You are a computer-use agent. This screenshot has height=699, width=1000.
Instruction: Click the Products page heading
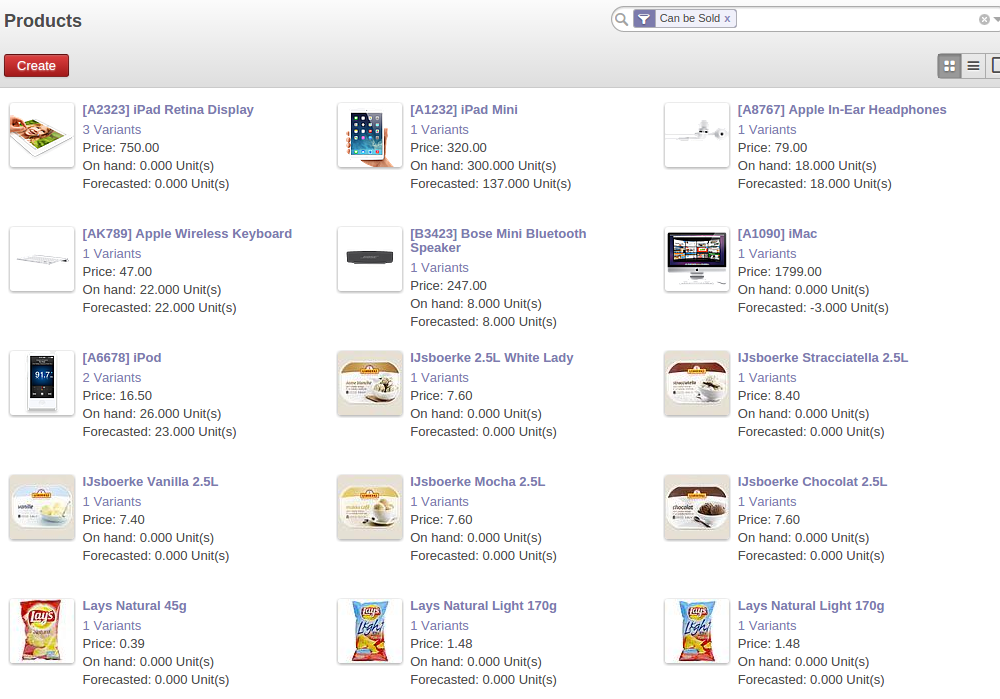coord(43,20)
